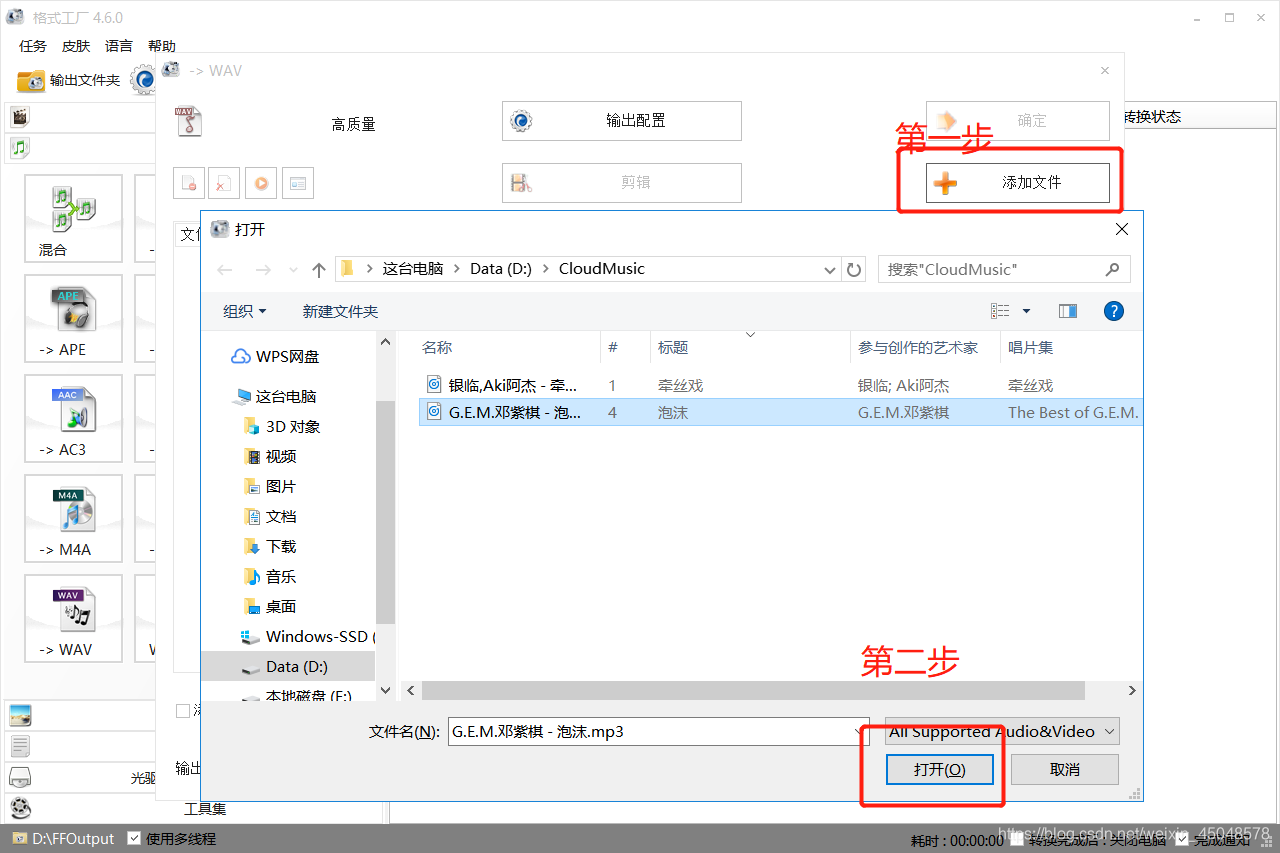Screen dimensions: 1280x853
Task: Click the 取消 button
Action: [x=1065, y=769]
